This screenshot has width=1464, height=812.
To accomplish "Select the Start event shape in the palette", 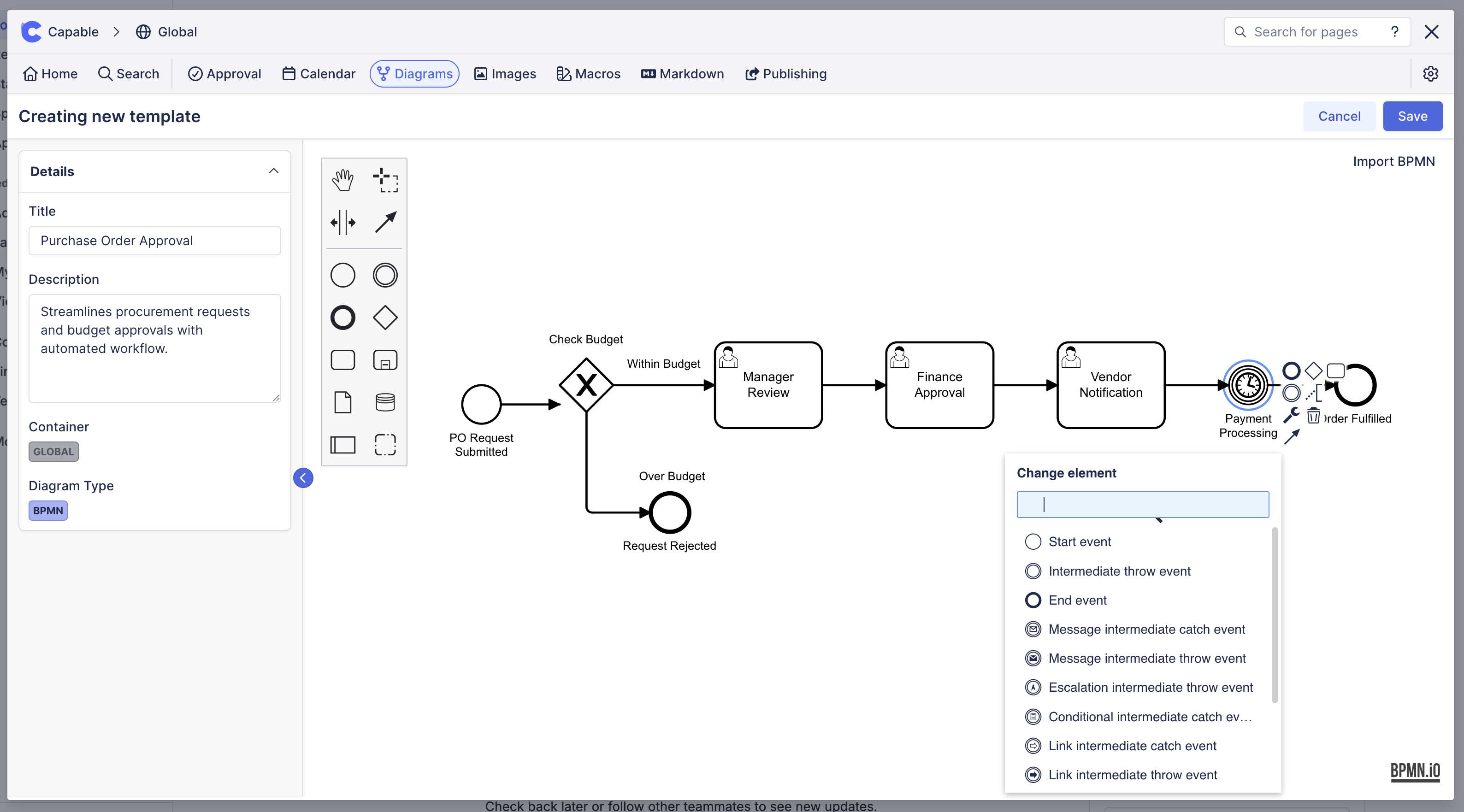I will 342,275.
